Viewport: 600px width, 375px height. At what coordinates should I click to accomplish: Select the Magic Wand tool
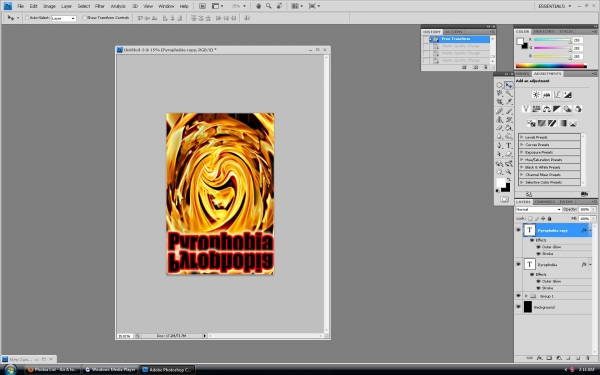click(x=509, y=94)
